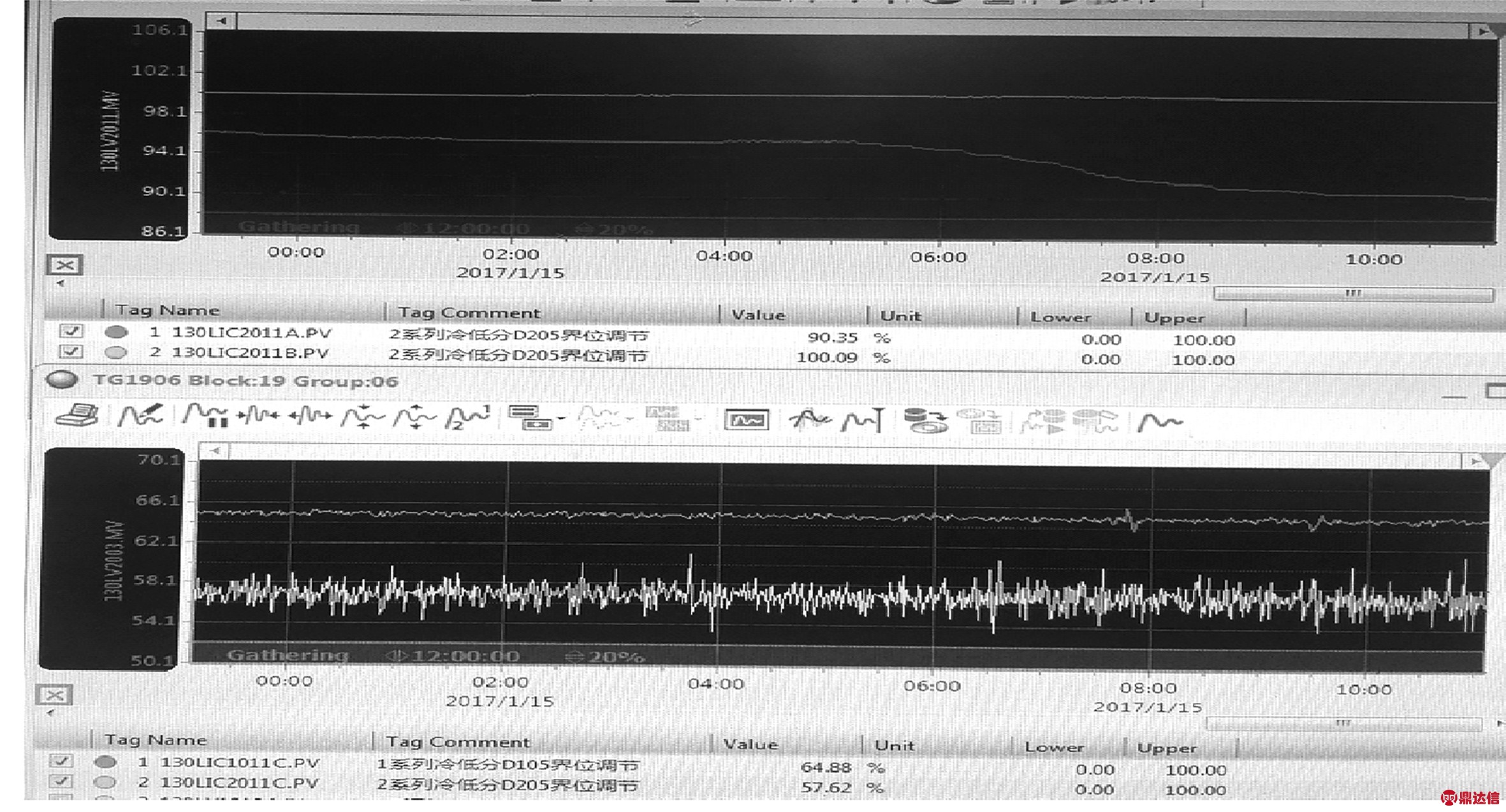Compress the data axis with vertical inward arrows

pos(363,417)
